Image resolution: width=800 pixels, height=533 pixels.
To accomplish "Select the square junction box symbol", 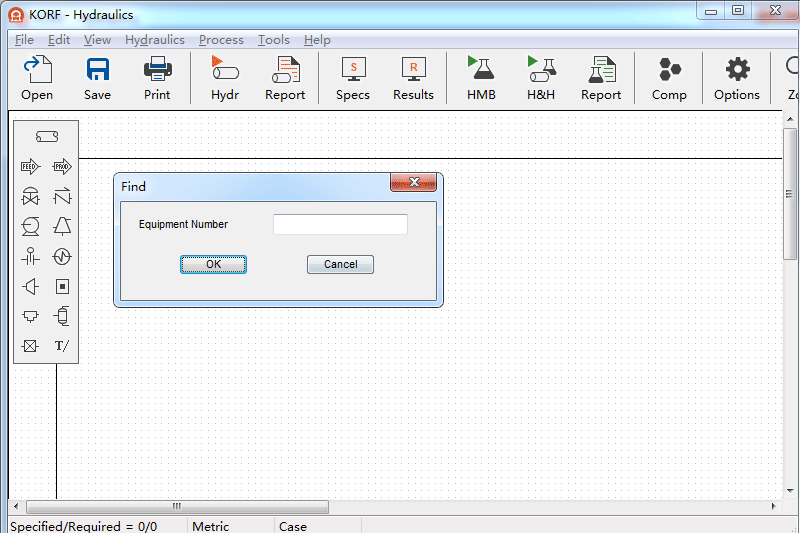I will coord(62,287).
